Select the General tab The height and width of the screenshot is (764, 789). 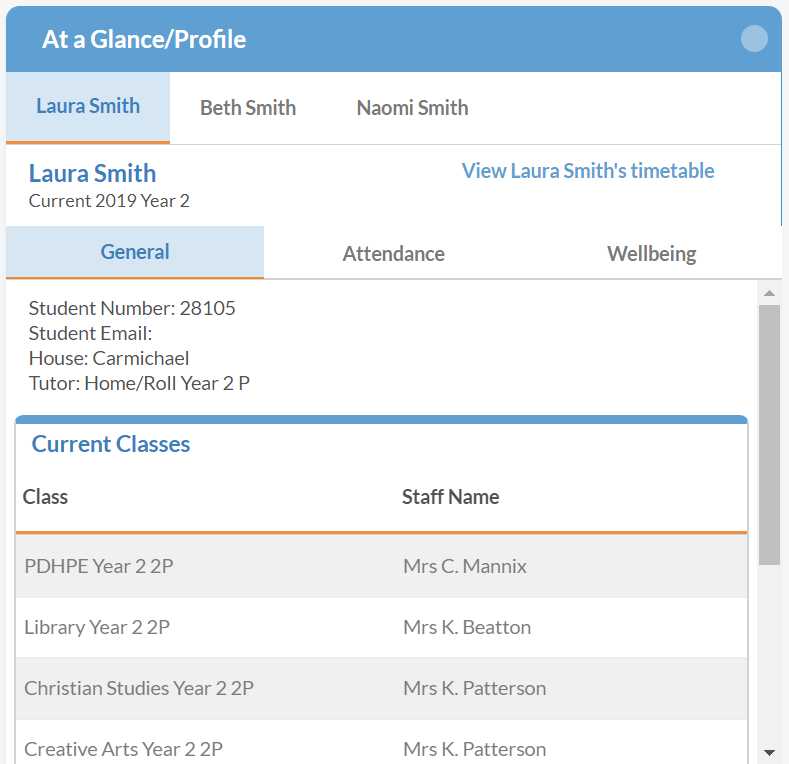point(135,252)
